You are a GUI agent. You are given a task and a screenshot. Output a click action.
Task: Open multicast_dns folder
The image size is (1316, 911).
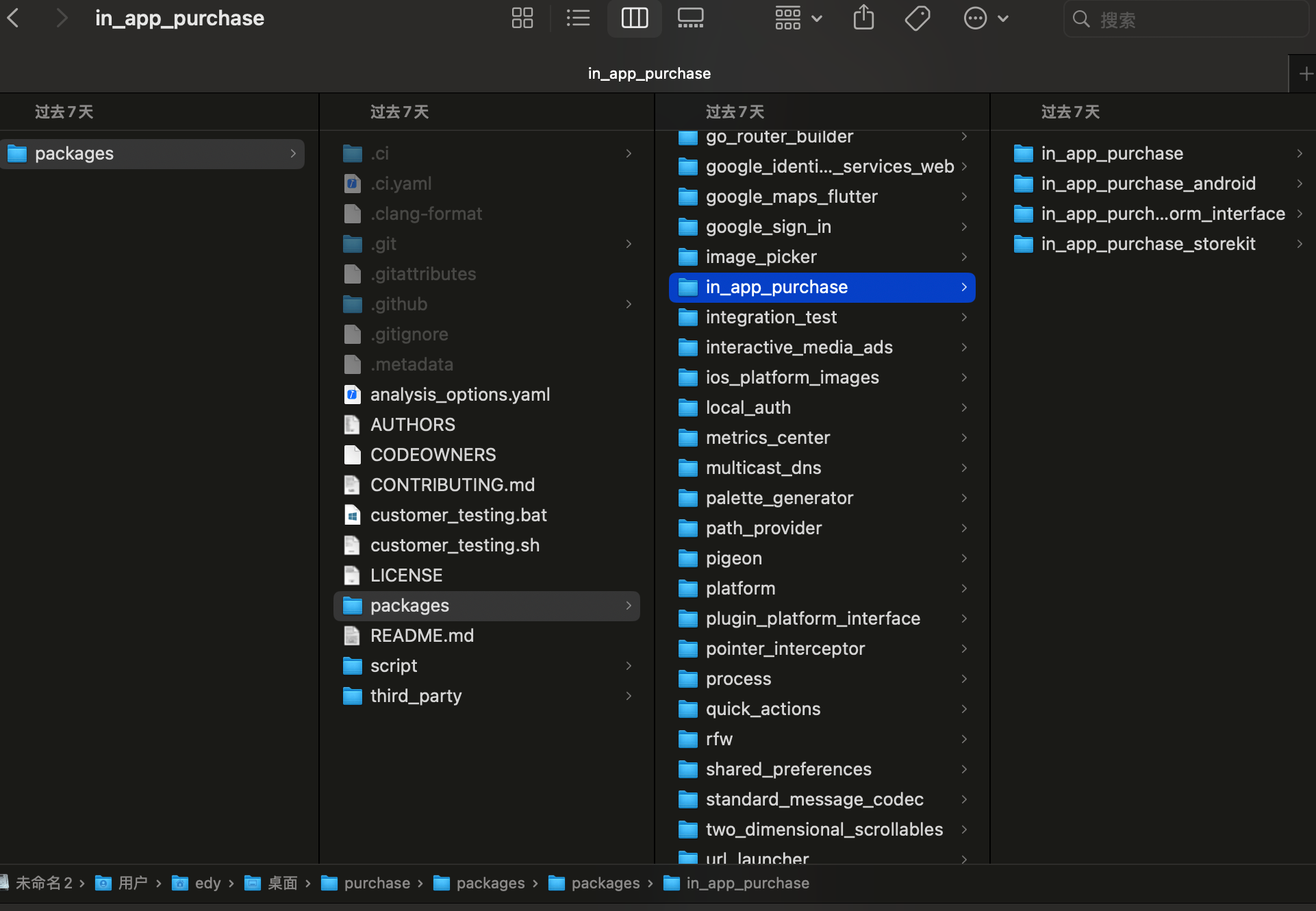click(x=822, y=468)
